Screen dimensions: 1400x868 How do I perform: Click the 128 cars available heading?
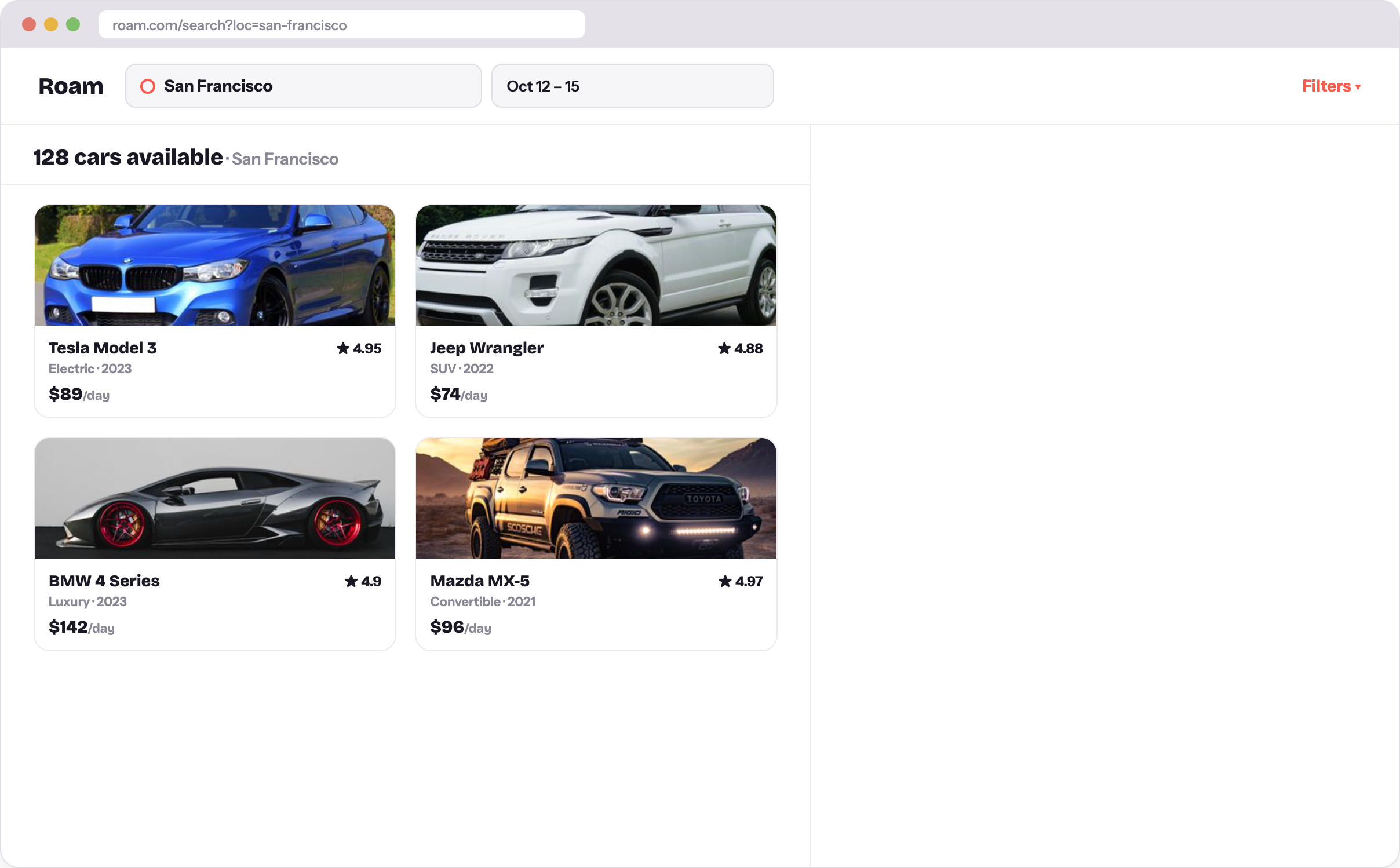pyautogui.click(x=128, y=158)
